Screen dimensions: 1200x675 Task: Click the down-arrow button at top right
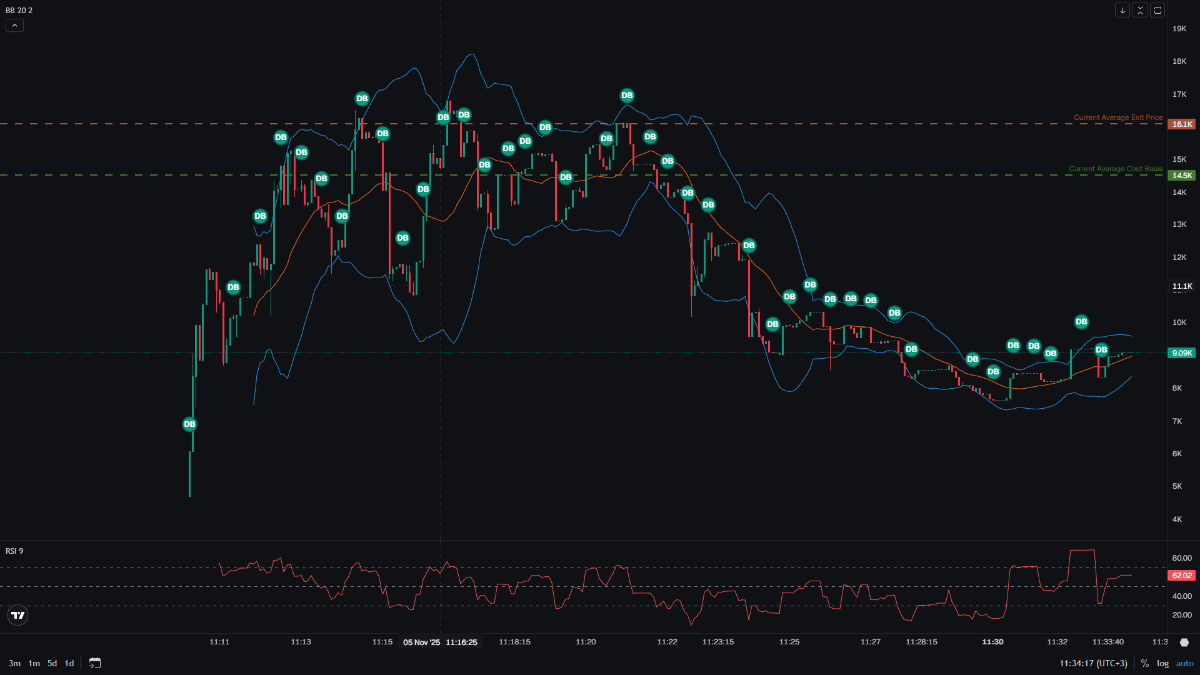pos(1122,10)
